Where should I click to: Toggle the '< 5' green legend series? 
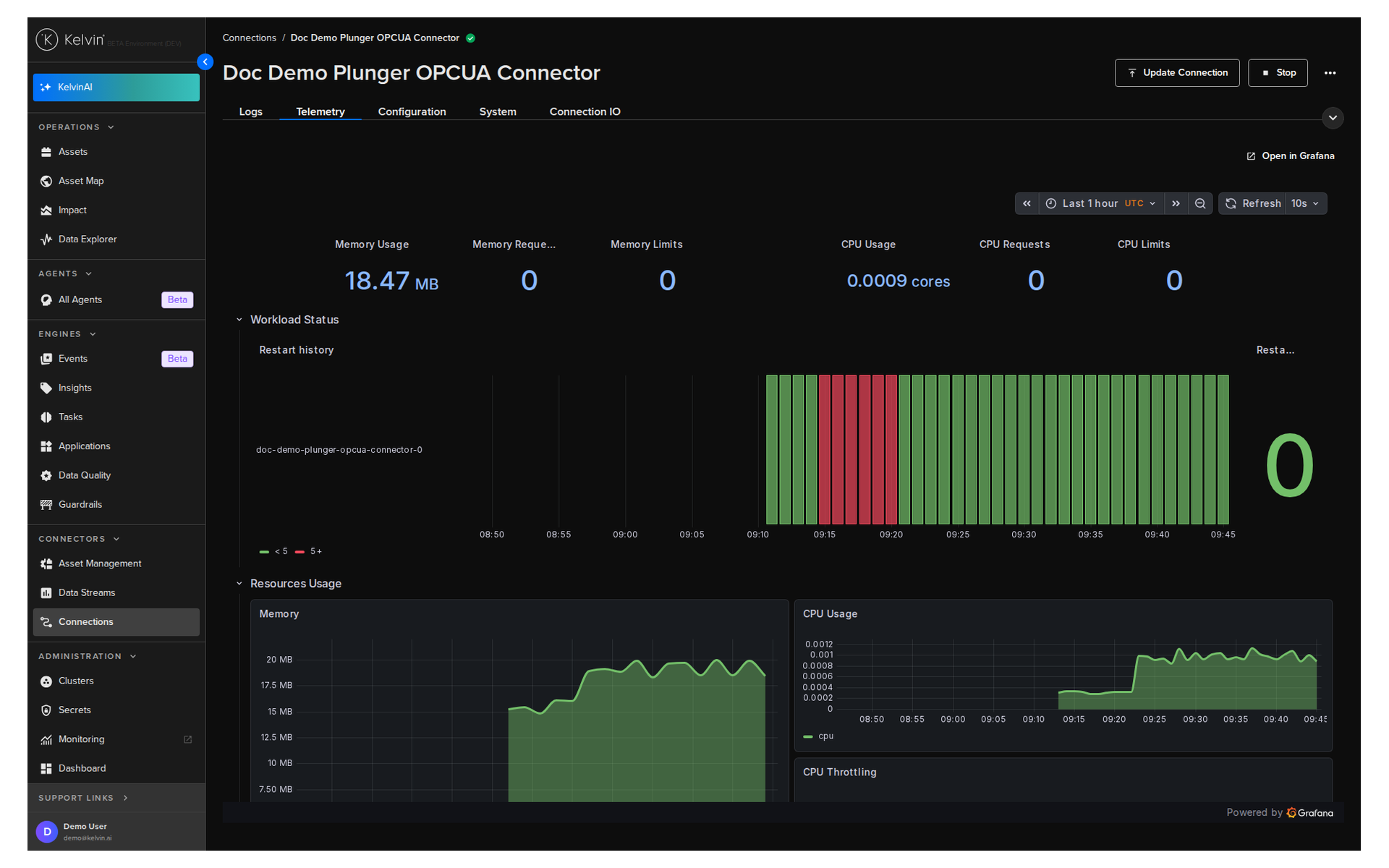tap(273, 551)
